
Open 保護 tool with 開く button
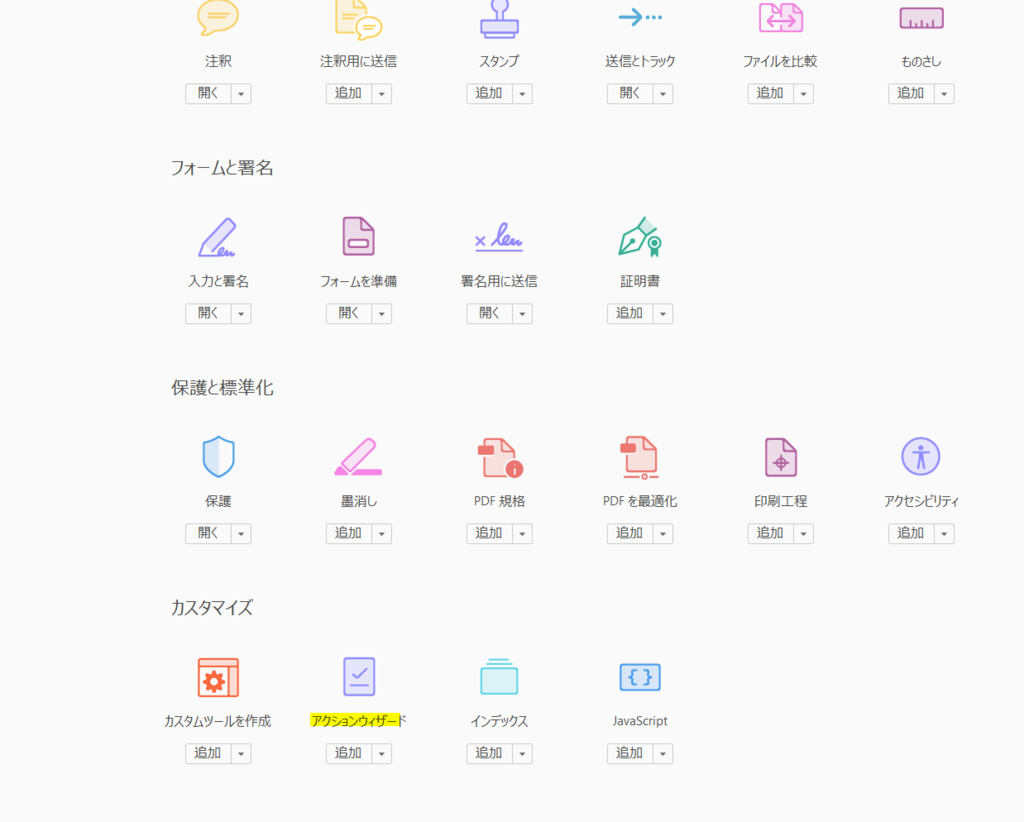208,533
